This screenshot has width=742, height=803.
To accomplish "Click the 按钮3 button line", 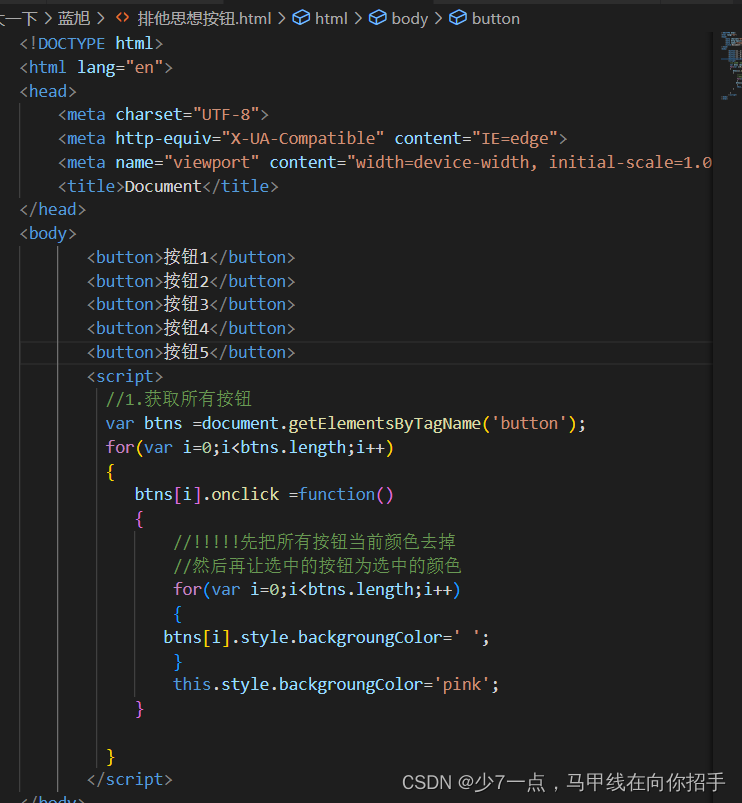I will point(191,305).
